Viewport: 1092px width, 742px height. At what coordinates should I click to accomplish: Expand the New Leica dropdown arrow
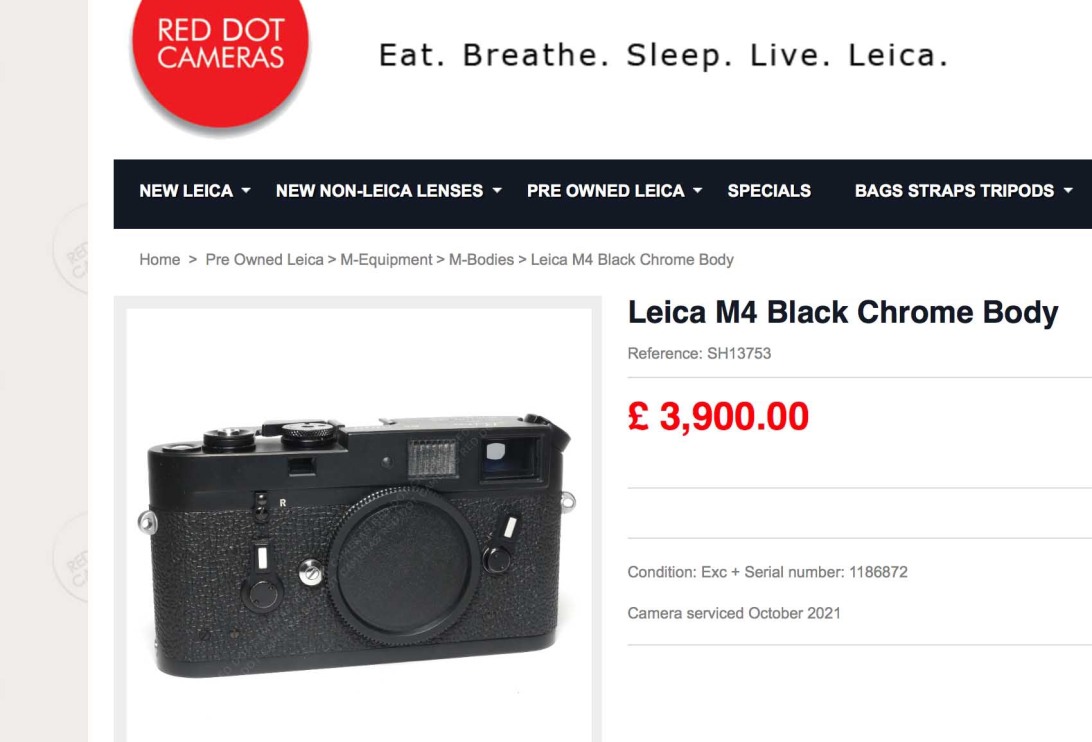[x=246, y=190]
